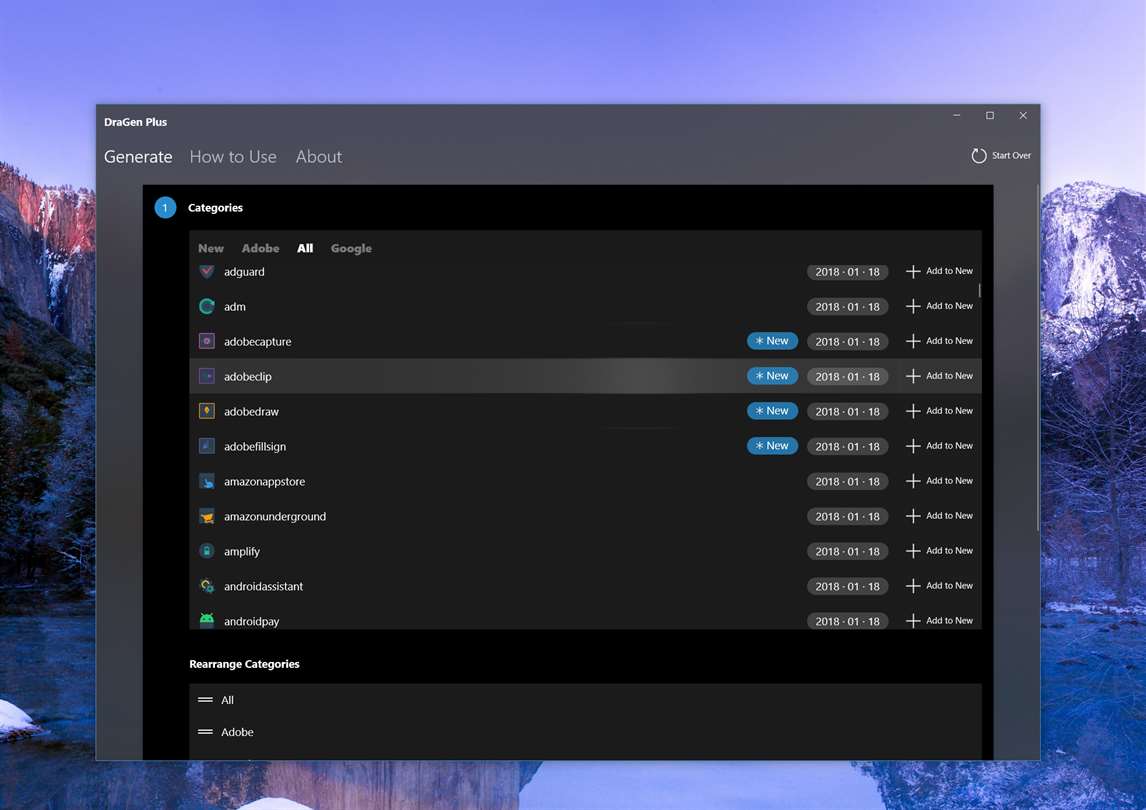Click the adobecapture app icon
This screenshot has height=810, width=1146.
tap(207, 341)
